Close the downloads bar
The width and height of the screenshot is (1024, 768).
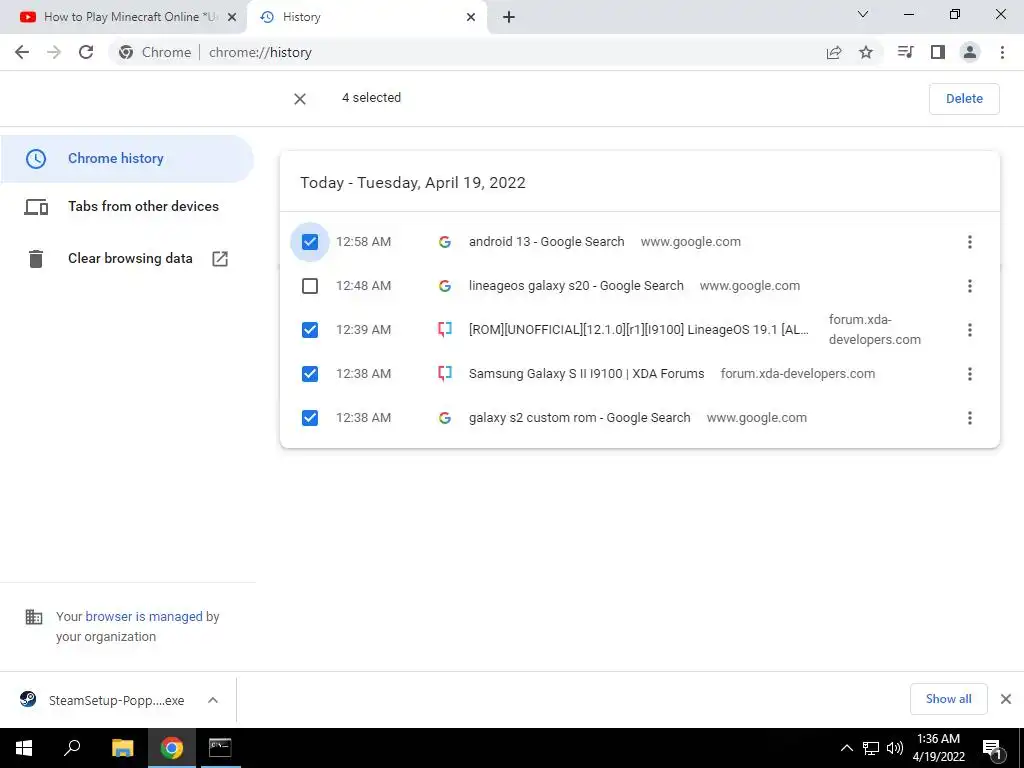[x=1006, y=699]
